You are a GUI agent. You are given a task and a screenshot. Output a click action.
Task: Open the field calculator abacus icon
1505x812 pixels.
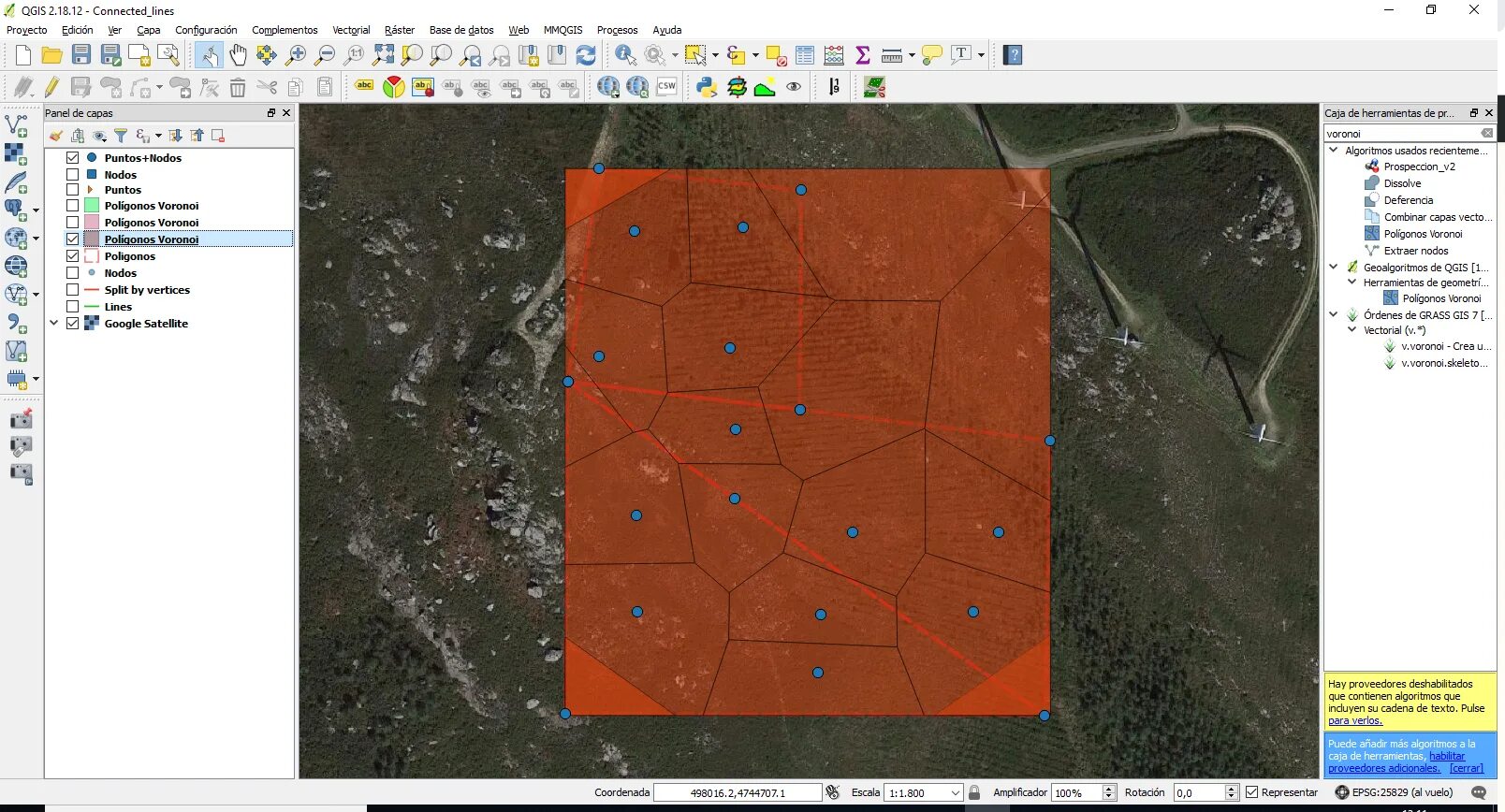(833, 55)
